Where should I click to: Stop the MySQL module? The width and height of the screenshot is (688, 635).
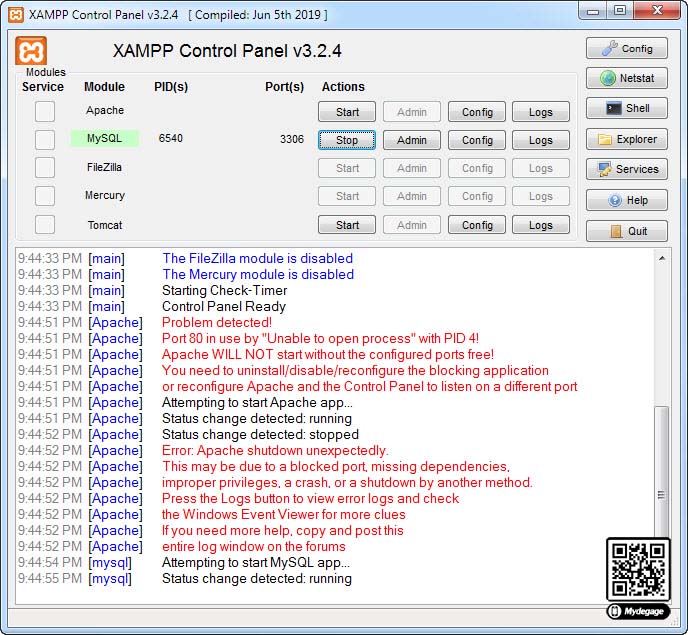pyautogui.click(x=347, y=140)
